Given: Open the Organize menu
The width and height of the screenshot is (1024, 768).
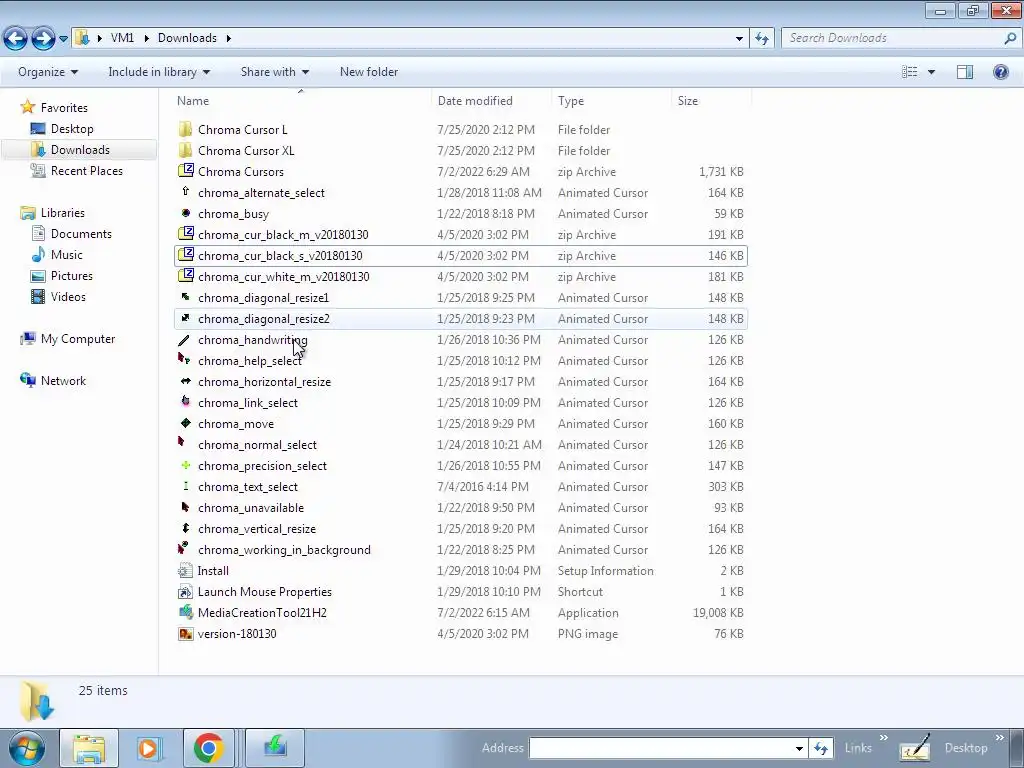Looking at the screenshot, I should (48, 72).
